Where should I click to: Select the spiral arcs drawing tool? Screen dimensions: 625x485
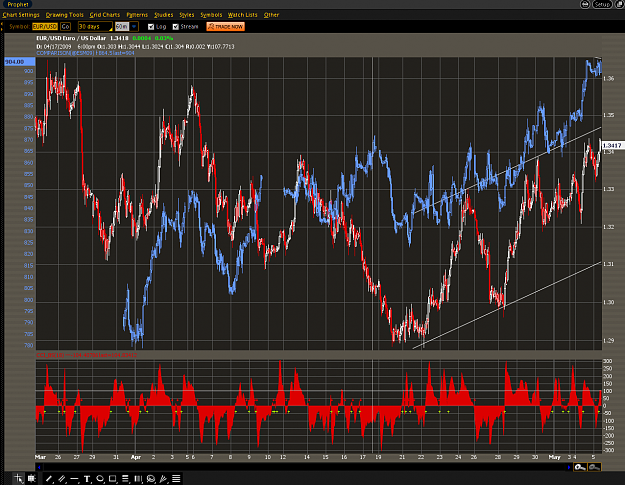tap(151, 479)
